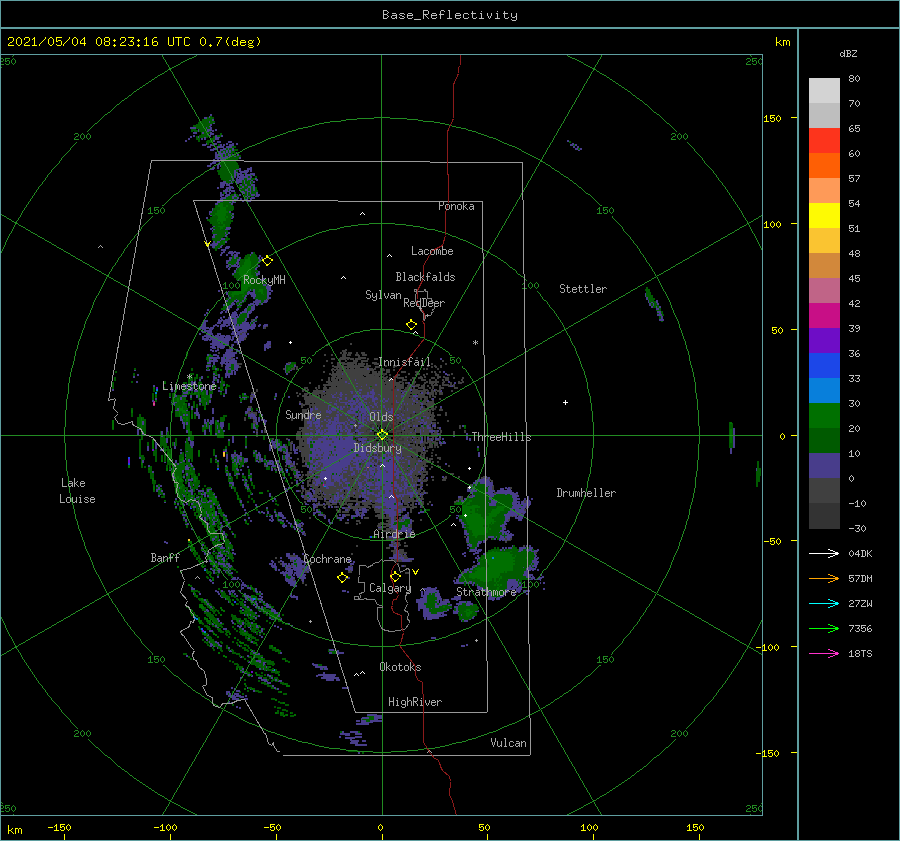The image size is (900, 841).
Task: Select the -30 dBZ dark gray swatch
Action: [824, 516]
